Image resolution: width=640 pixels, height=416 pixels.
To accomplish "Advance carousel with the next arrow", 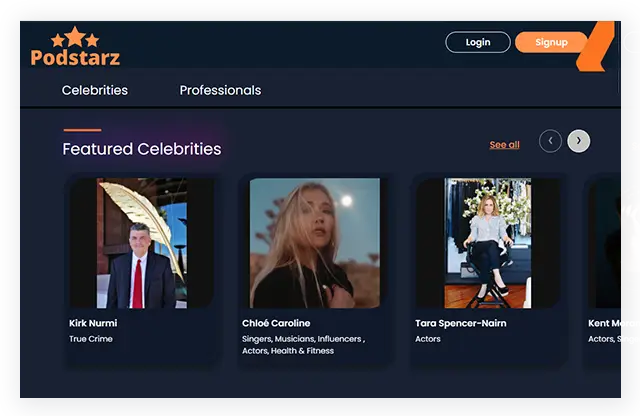I will [579, 141].
